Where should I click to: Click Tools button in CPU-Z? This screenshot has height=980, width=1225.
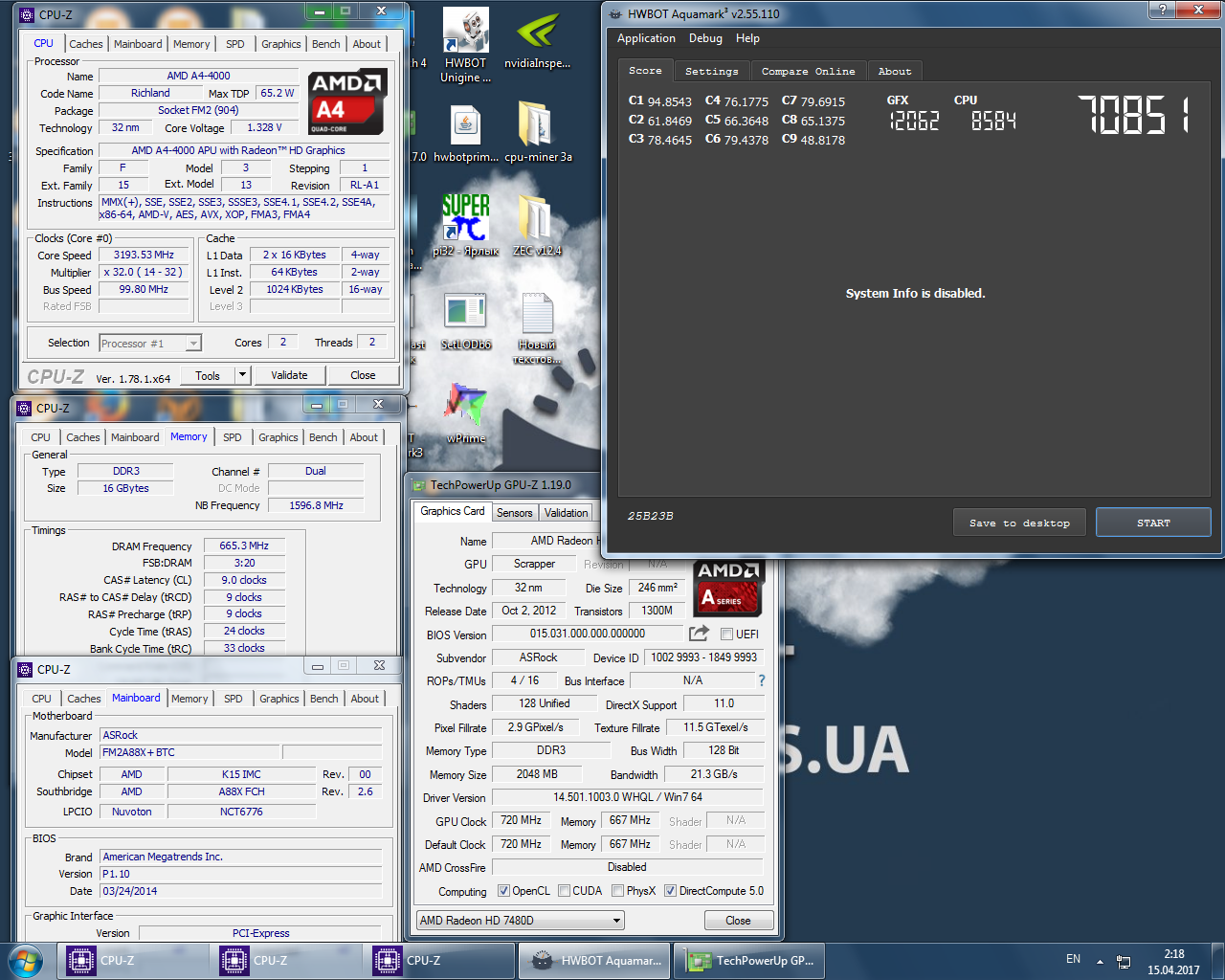[x=208, y=375]
